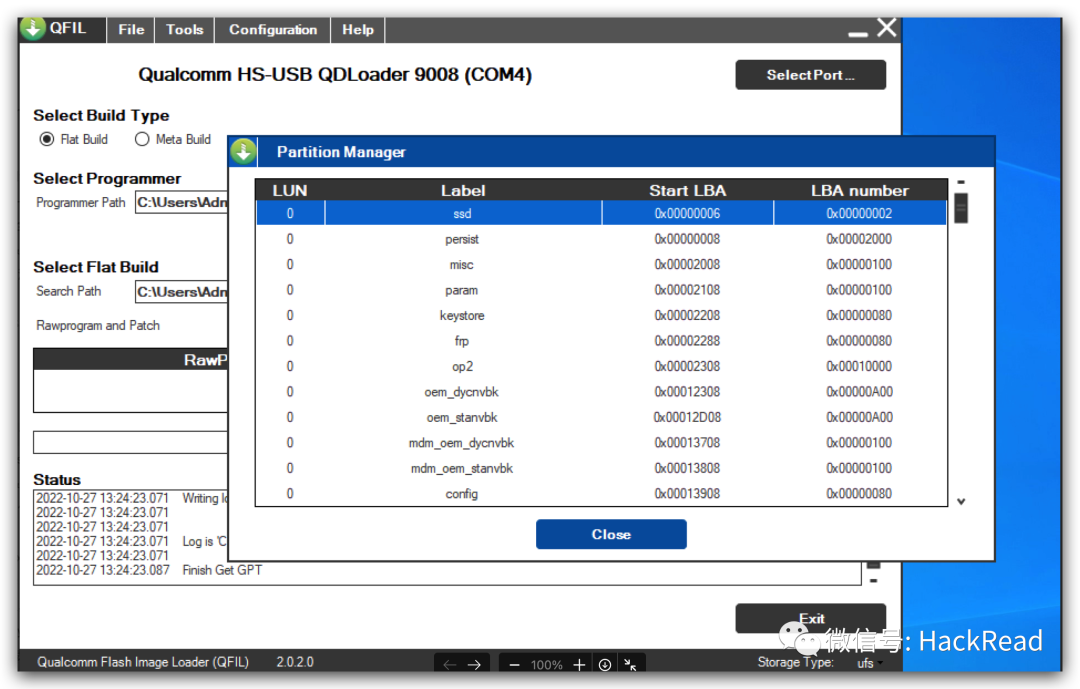The image size is (1080, 689).
Task: Select the Flat Build radio button
Action: tap(47, 139)
